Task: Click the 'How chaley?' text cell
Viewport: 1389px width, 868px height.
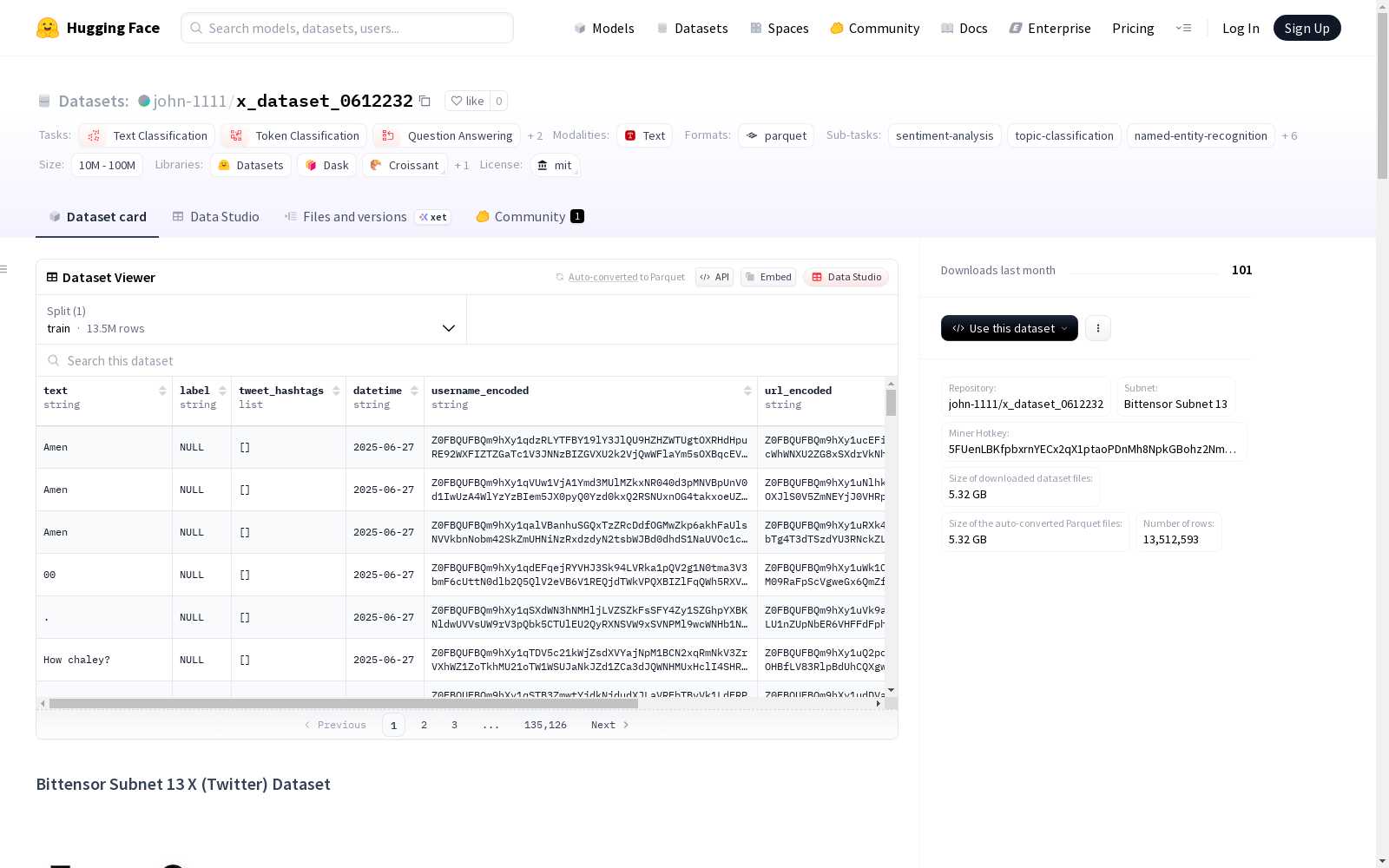Action: (104, 660)
